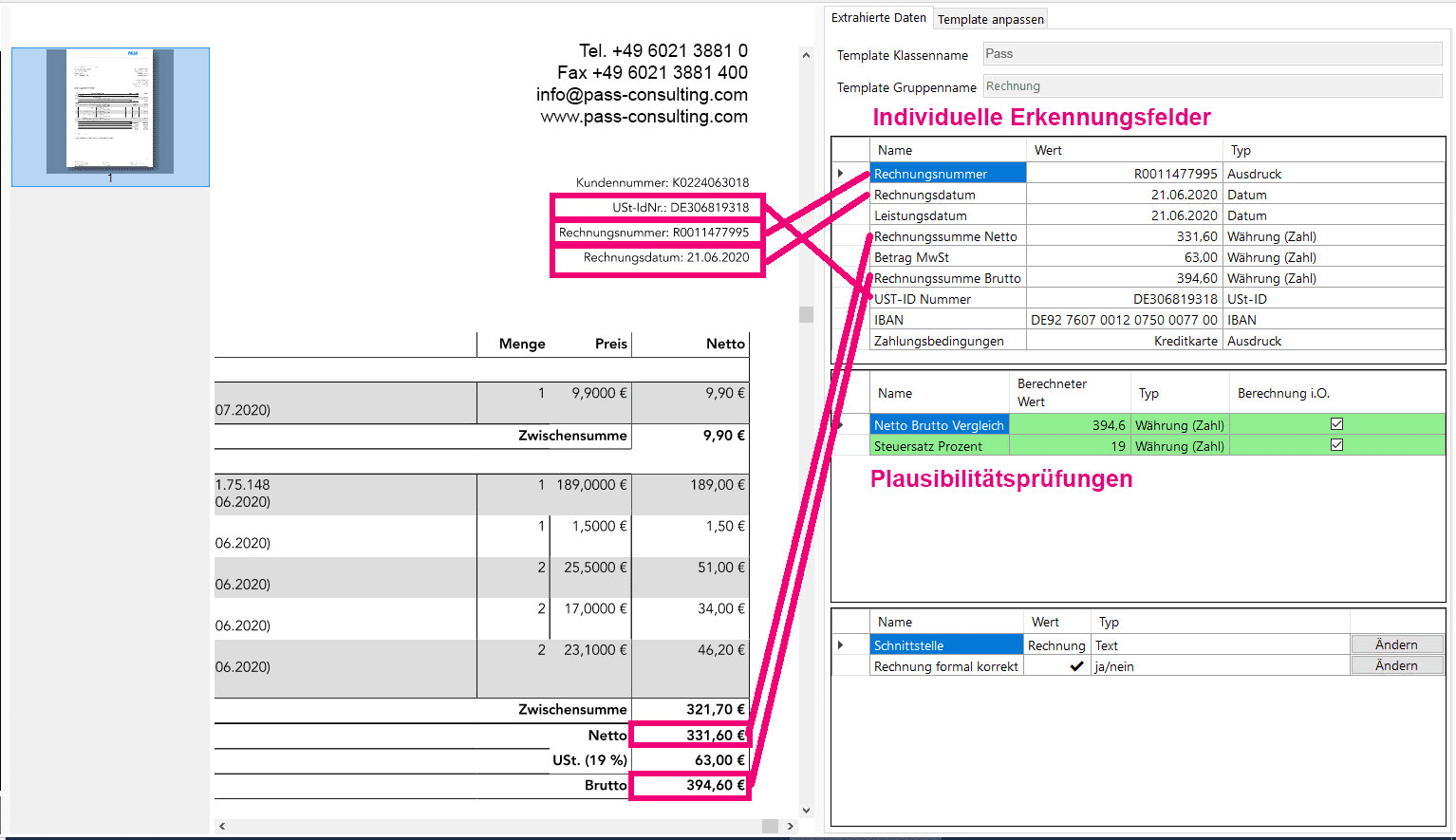Select the page 1 thumbnail
The image size is (1456, 840).
click(110, 112)
